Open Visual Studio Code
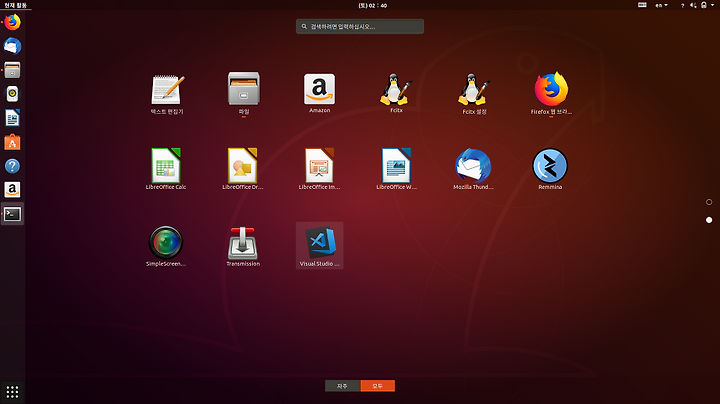The width and height of the screenshot is (720, 404). 320,246
